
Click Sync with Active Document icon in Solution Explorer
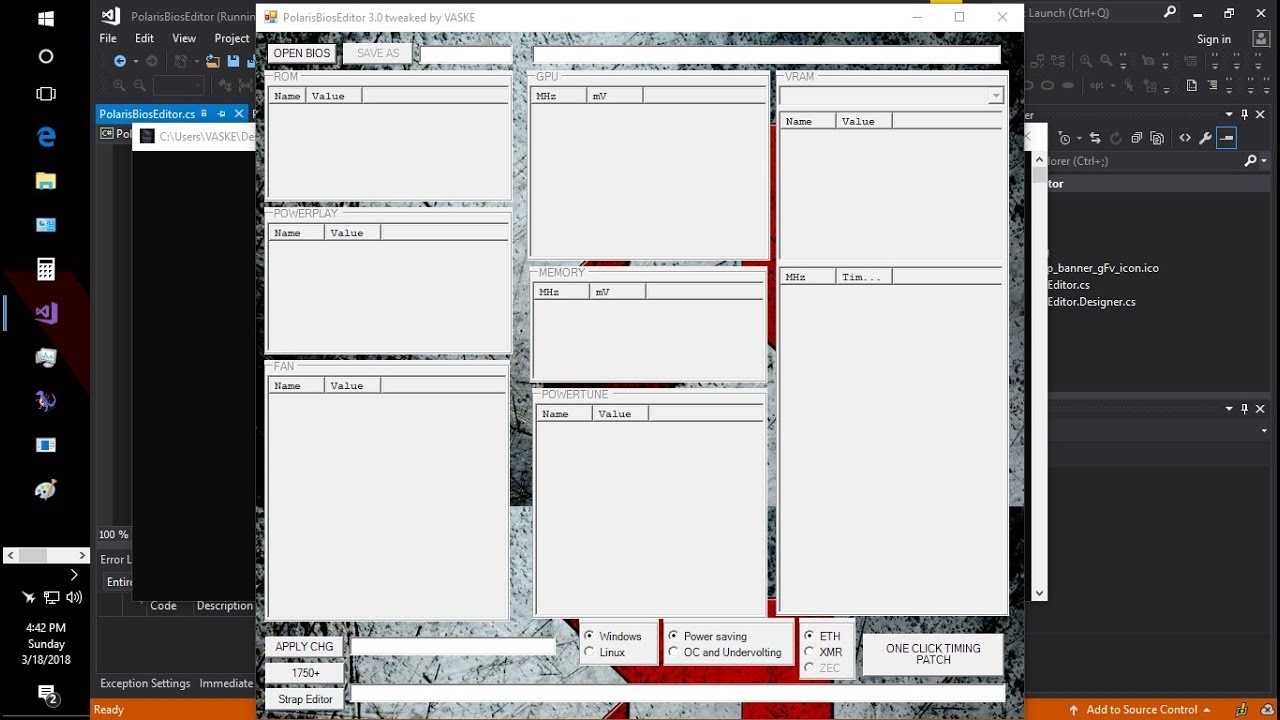(1094, 138)
